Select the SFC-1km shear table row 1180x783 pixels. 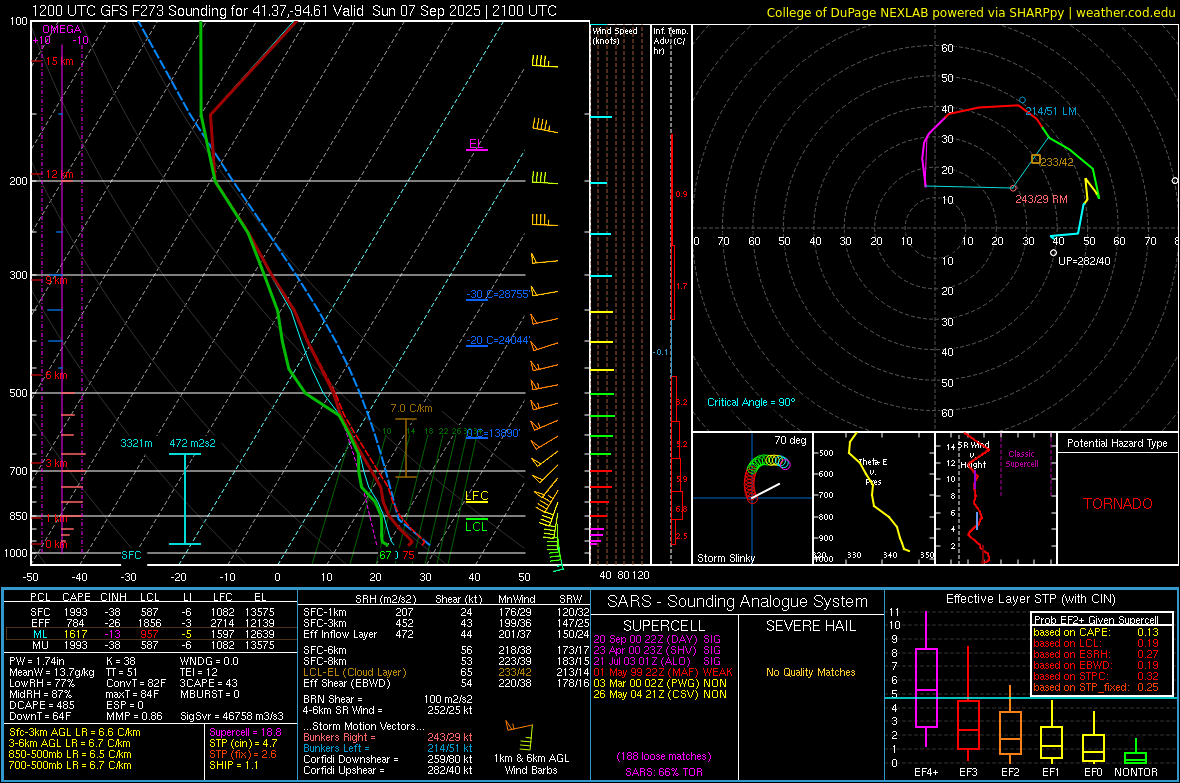point(446,612)
